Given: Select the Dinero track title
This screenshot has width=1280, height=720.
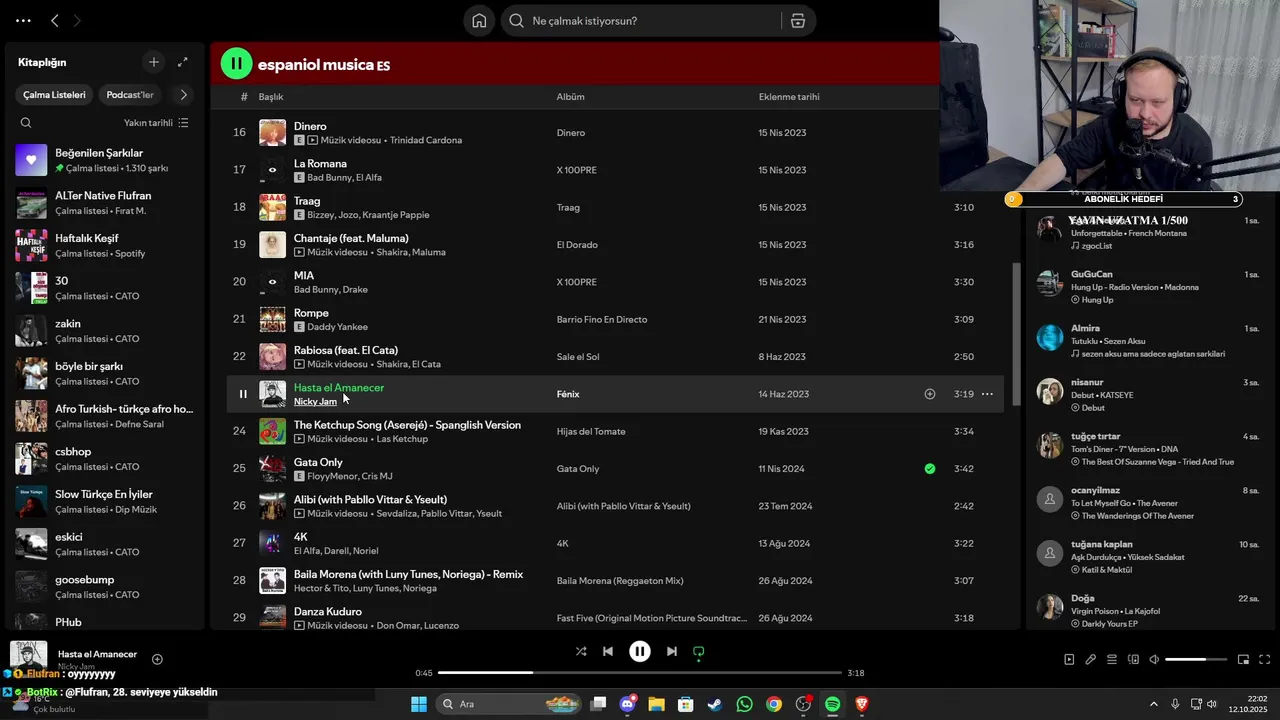Looking at the screenshot, I should click(x=310, y=126).
